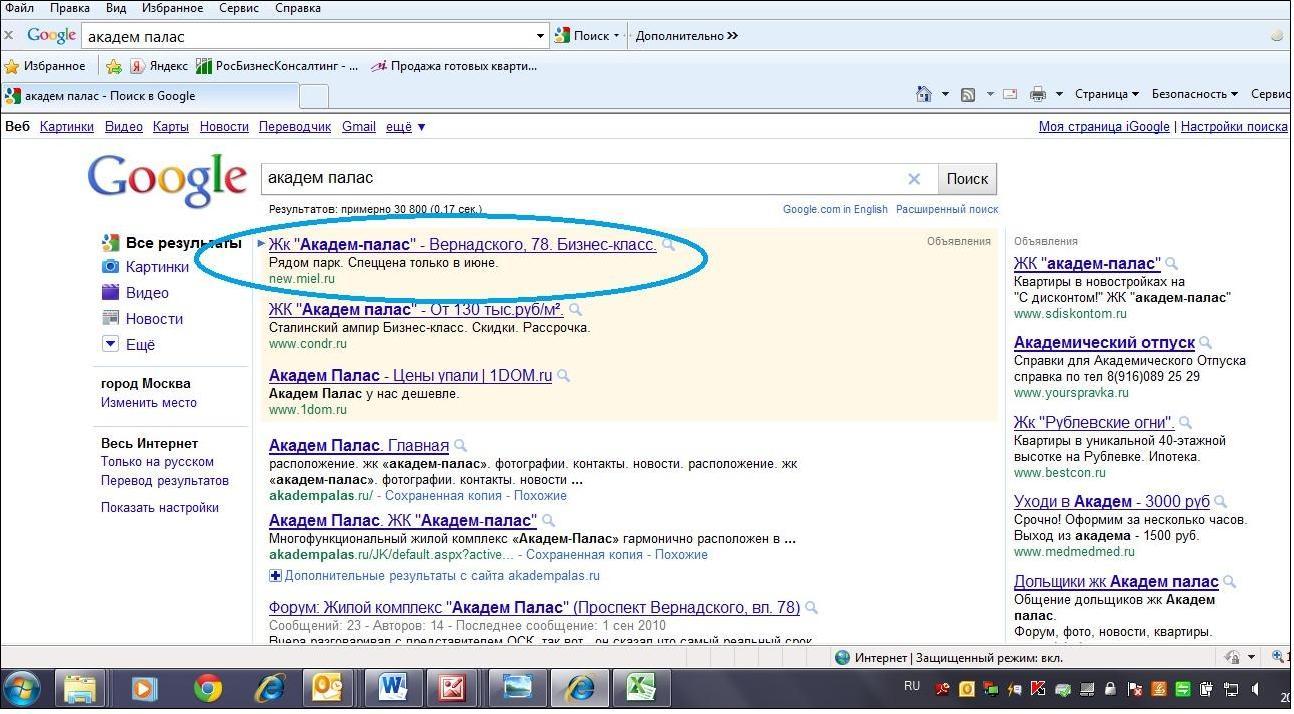Click the Home icon in IE command bar
The width and height of the screenshot is (1294, 714).
coord(925,94)
